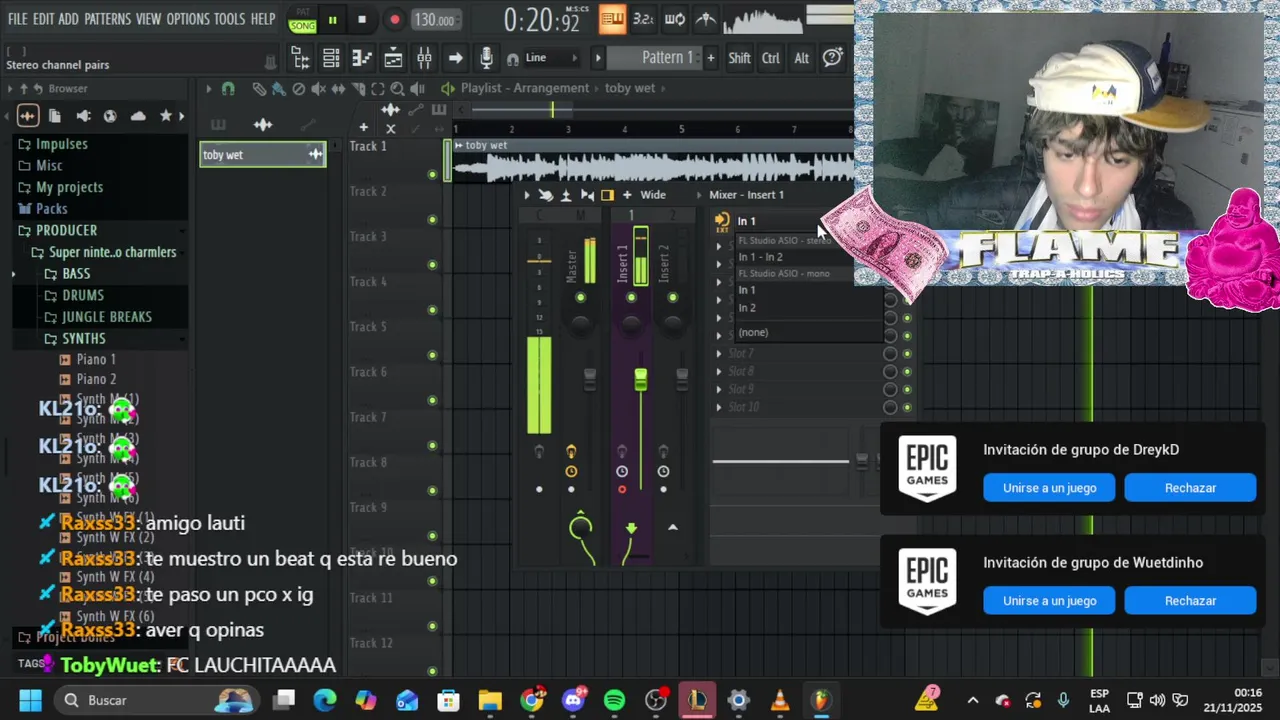Click the red record button
Viewport: 1280px width, 720px height.
click(x=395, y=19)
